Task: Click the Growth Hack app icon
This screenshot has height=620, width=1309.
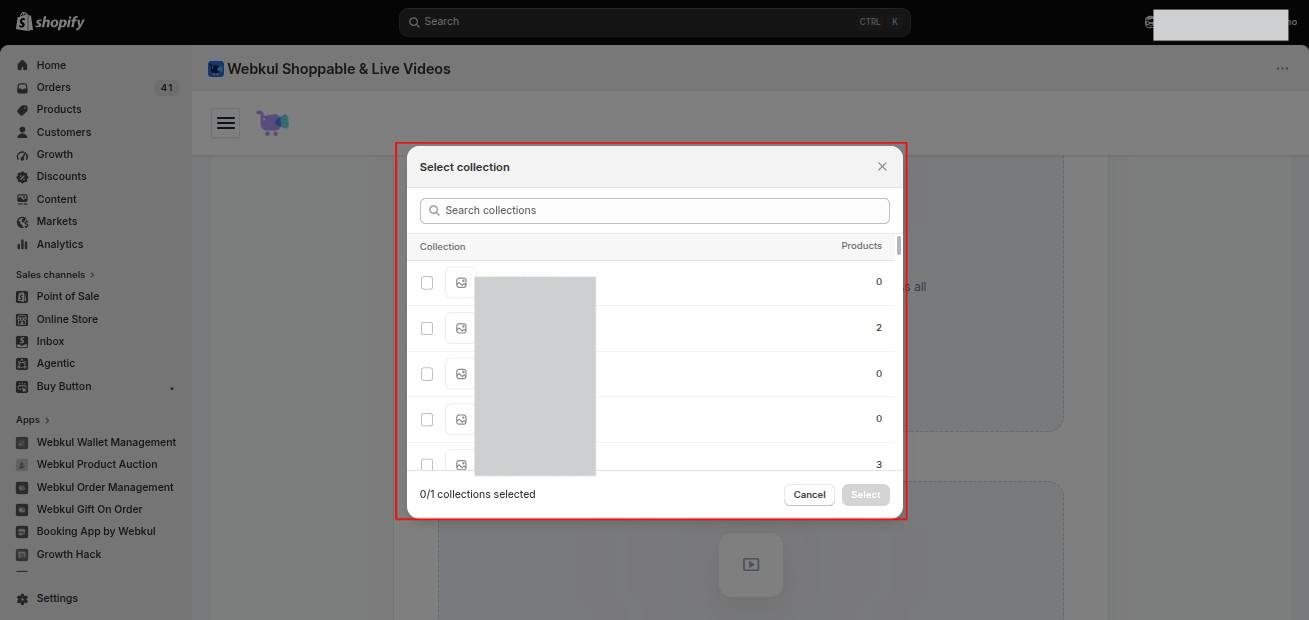Action: click(x=23, y=554)
